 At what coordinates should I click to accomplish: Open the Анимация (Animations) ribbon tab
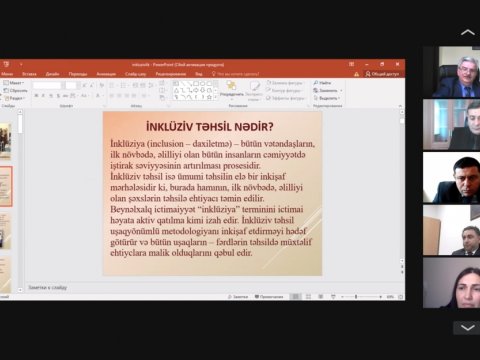106,74
